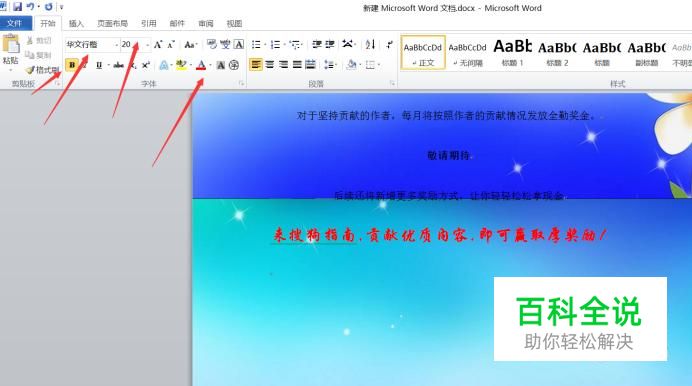Toggle Bold formatting

(x=71, y=65)
